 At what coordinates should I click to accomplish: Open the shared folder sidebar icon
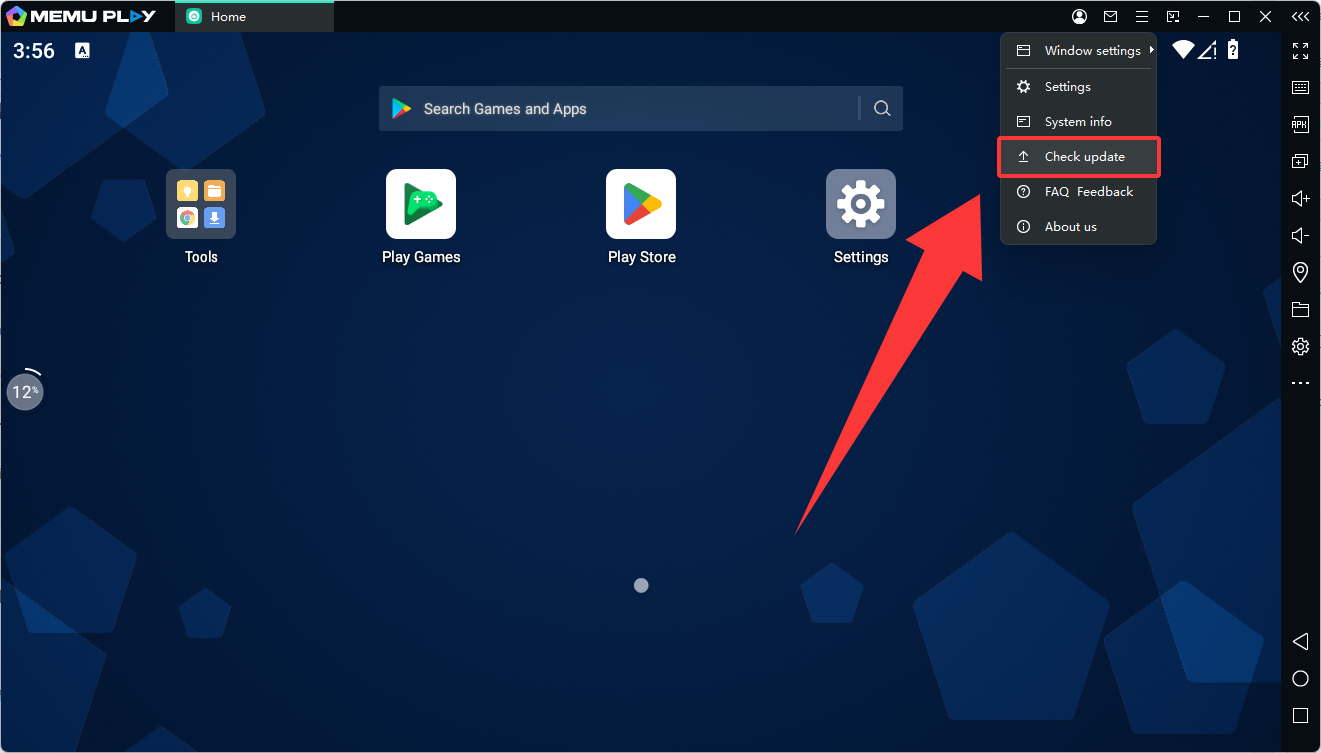coord(1300,309)
